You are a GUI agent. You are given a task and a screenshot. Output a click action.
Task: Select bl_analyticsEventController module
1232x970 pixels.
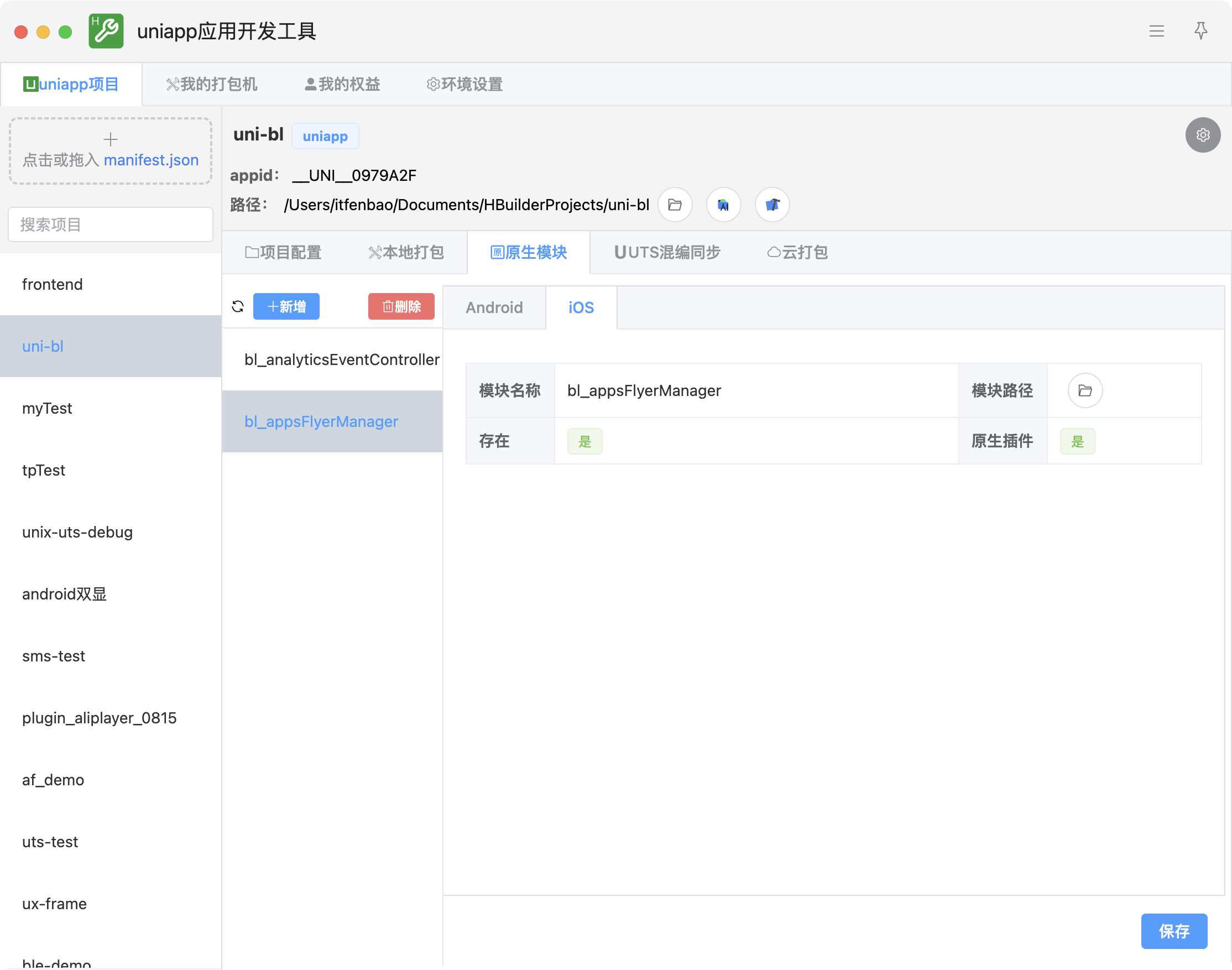(x=332, y=359)
